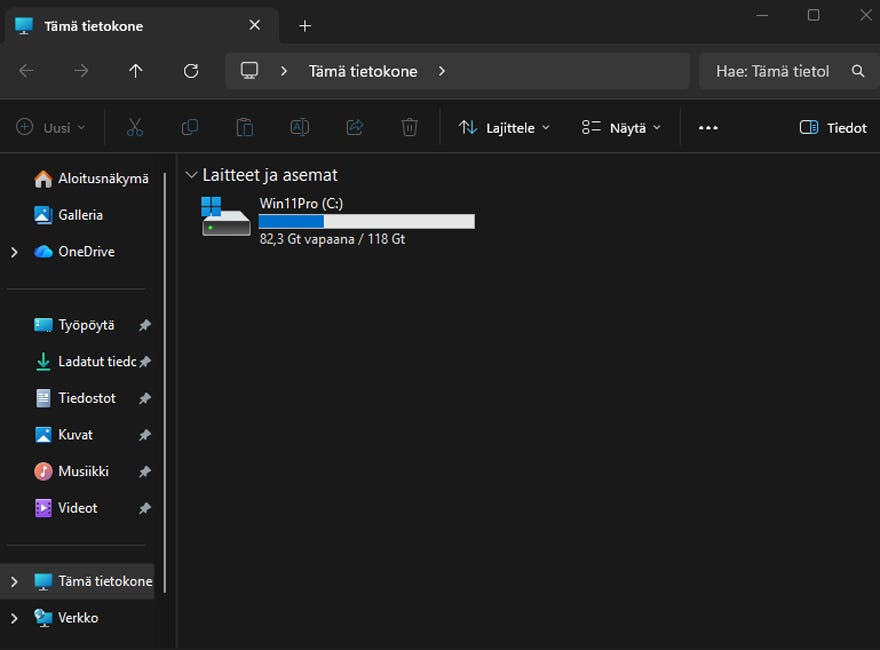Open the three-dot more options menu

pyautogui.click(x=708, y=128)
